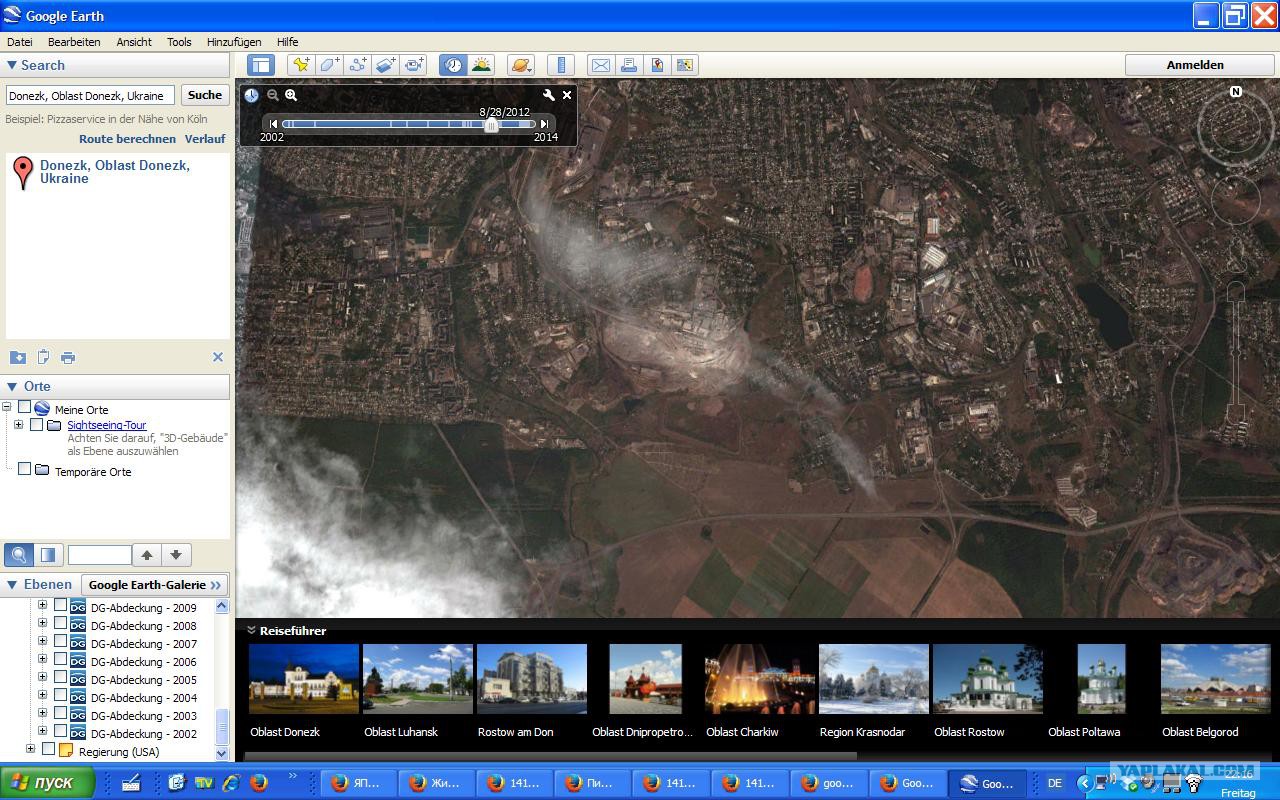Viewport: 1280px width, 800px height.
Task: Copy search results to clipboard icon
Action: [x=43, y=357]
